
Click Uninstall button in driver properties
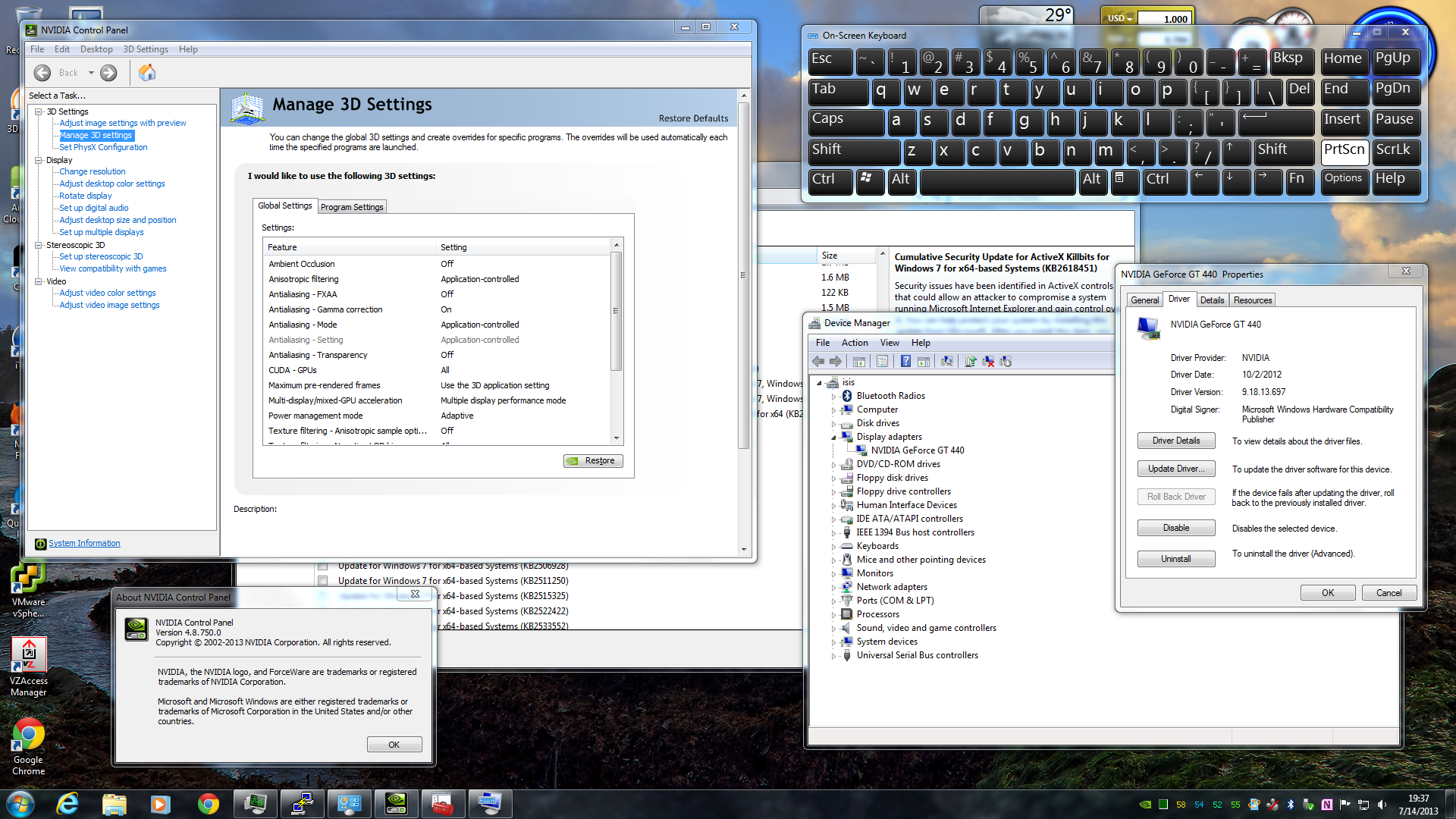point(1176,560)
